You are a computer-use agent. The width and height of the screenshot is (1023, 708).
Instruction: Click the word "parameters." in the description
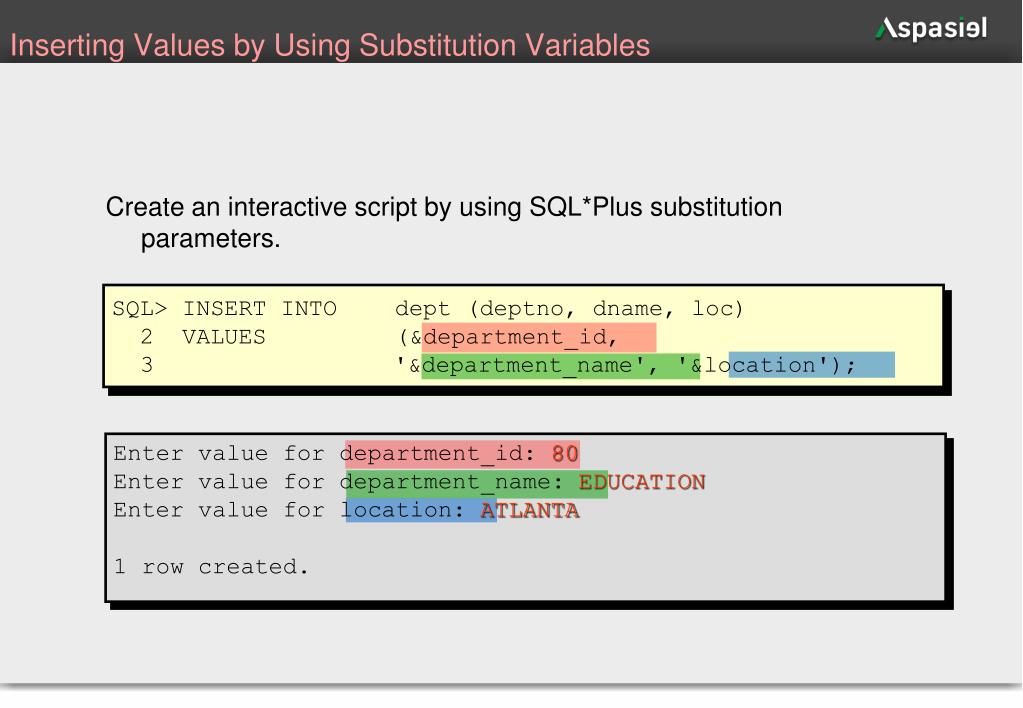point(210,240)
